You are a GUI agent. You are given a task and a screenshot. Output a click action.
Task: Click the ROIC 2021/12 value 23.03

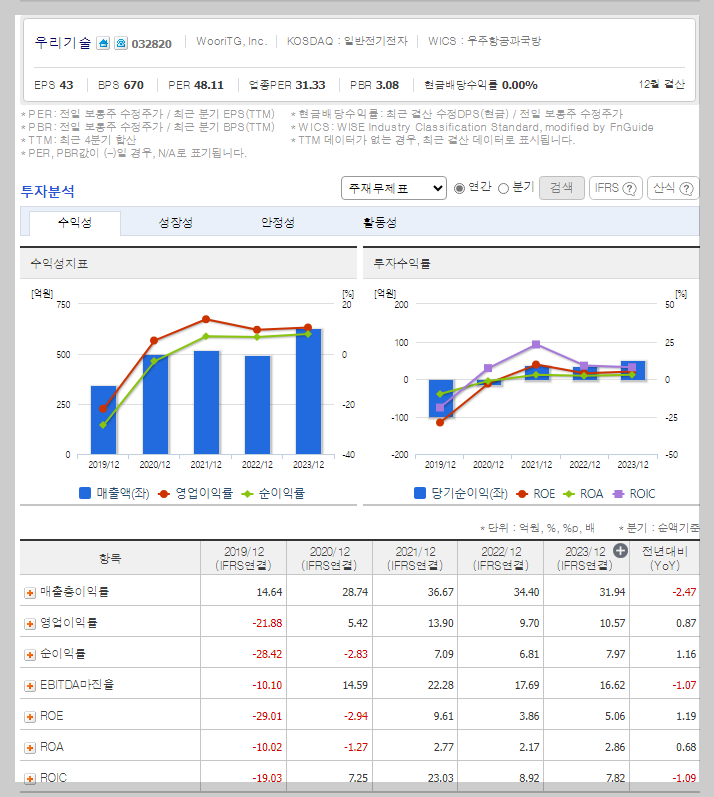[441, 778]
